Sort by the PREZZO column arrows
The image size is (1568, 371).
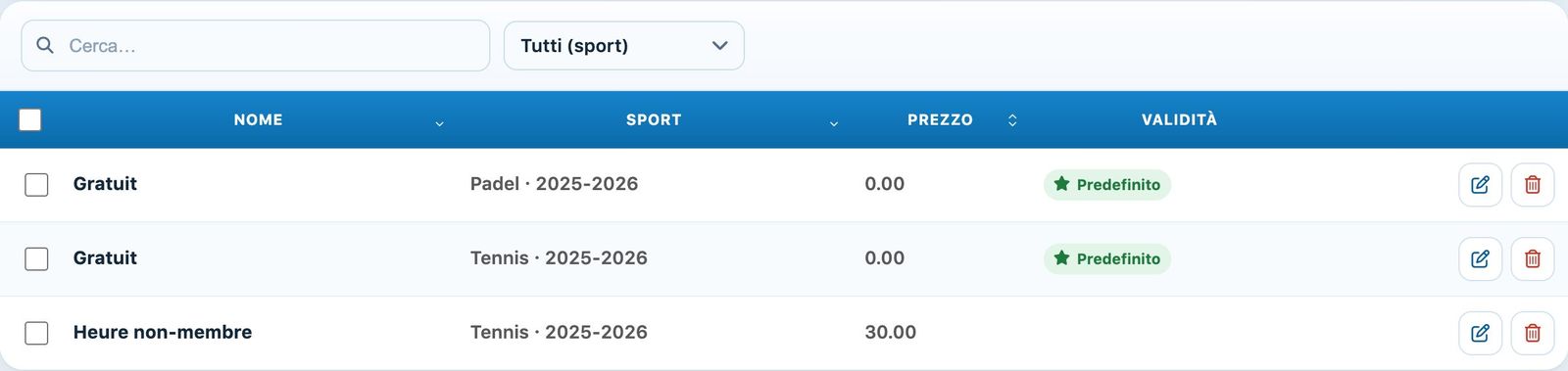tap(1012, 119)
